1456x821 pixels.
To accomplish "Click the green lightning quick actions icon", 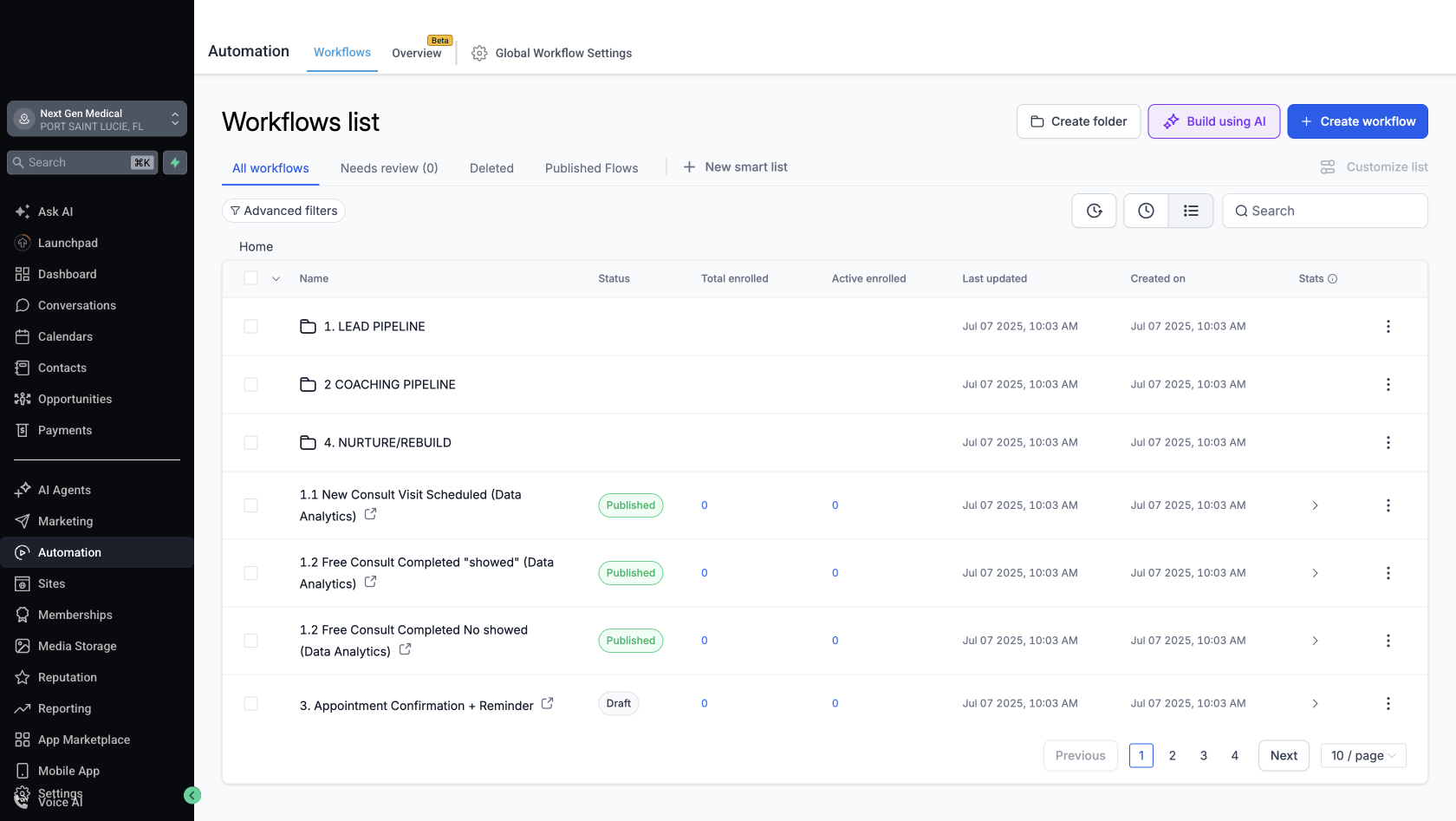I will tap(175, 162).
